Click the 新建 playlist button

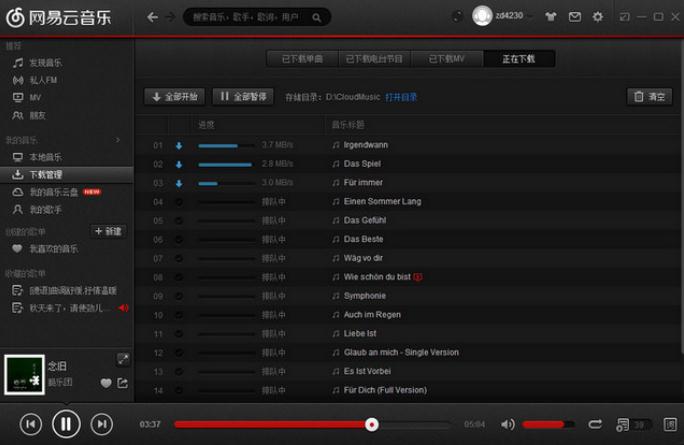[x=108, y=231]
